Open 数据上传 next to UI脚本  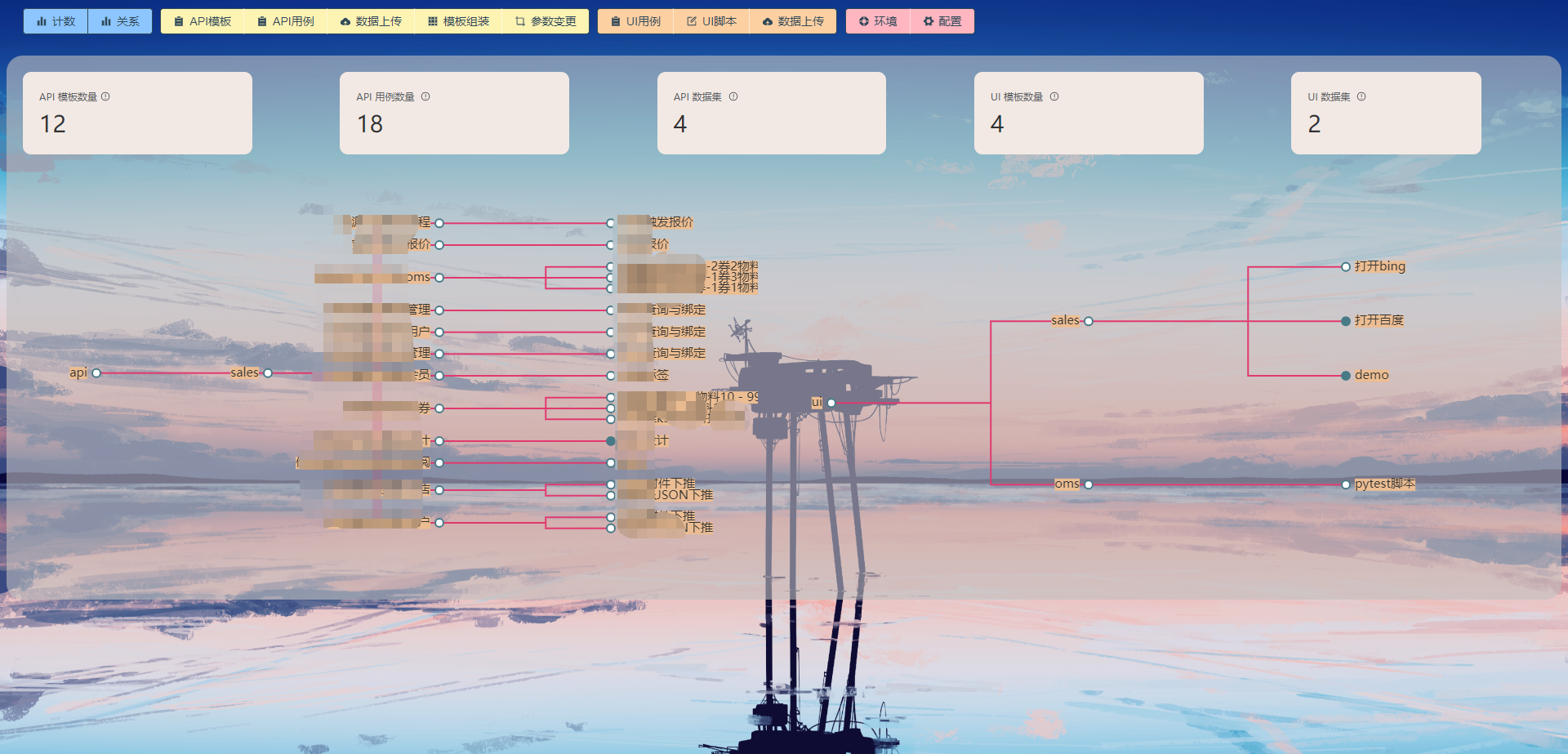click(793, 21)
